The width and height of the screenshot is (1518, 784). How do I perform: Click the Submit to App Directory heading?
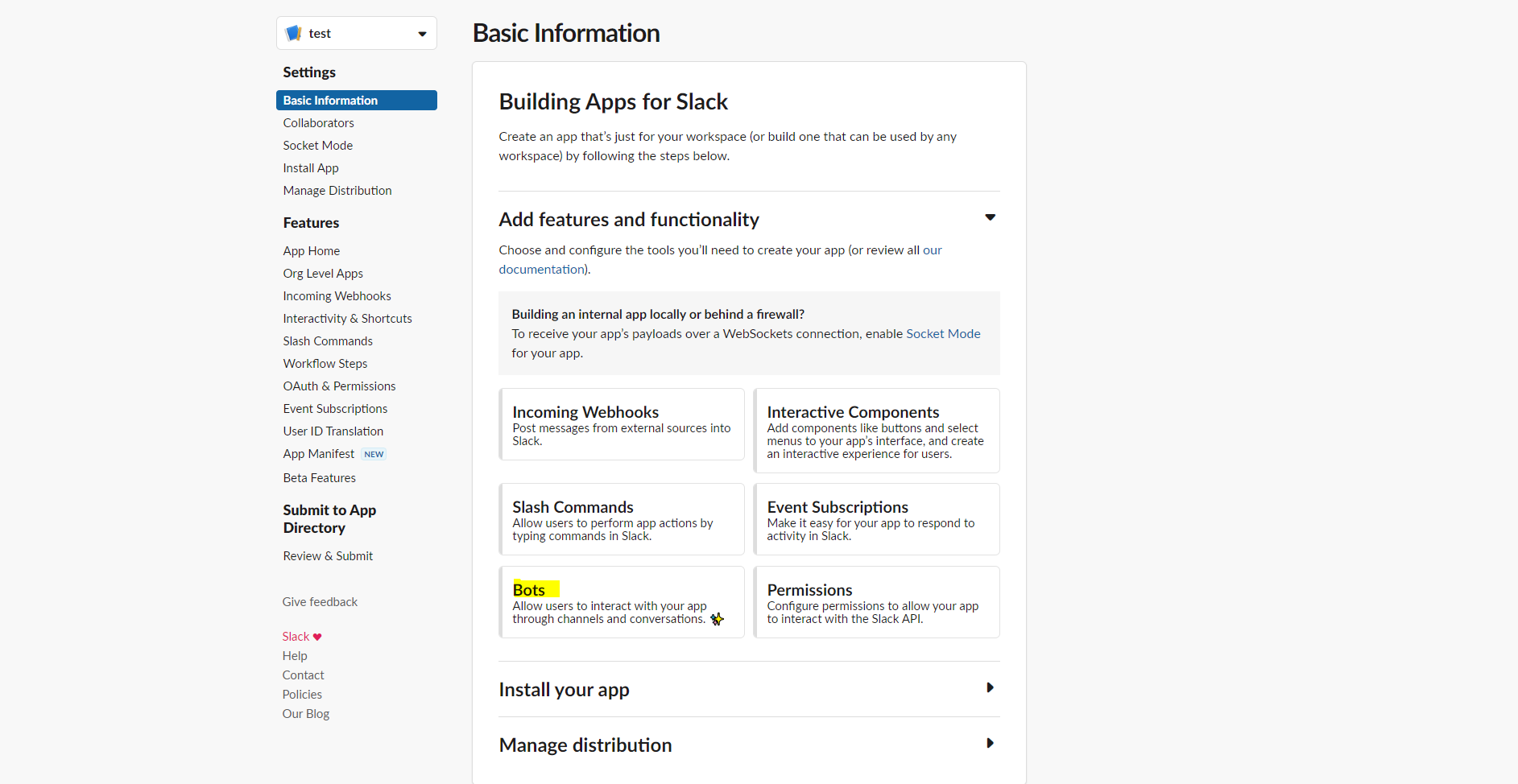[329, 519]
